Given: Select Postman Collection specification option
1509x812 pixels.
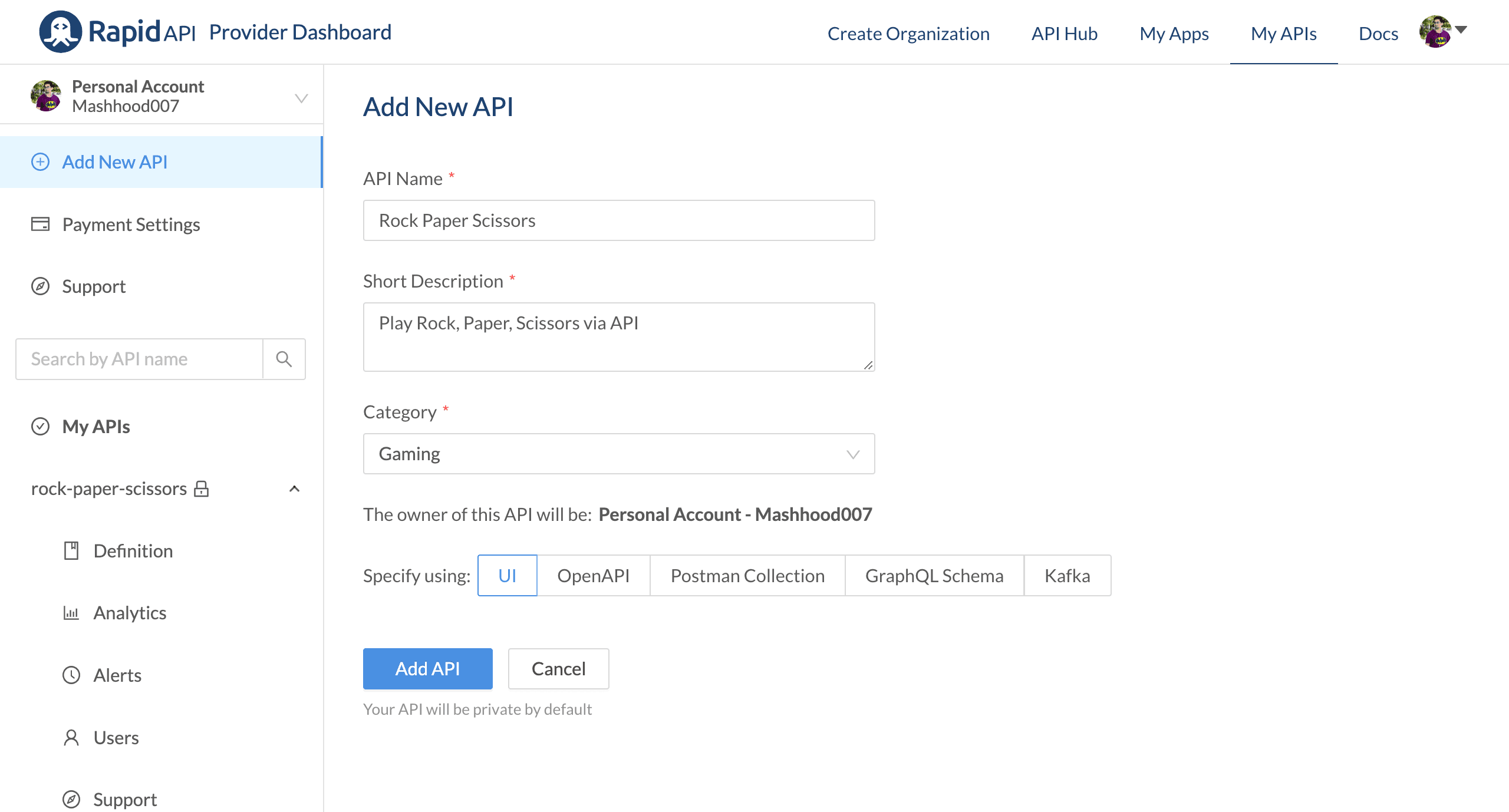Looking at the screenshot, I should tap(747, 576).
